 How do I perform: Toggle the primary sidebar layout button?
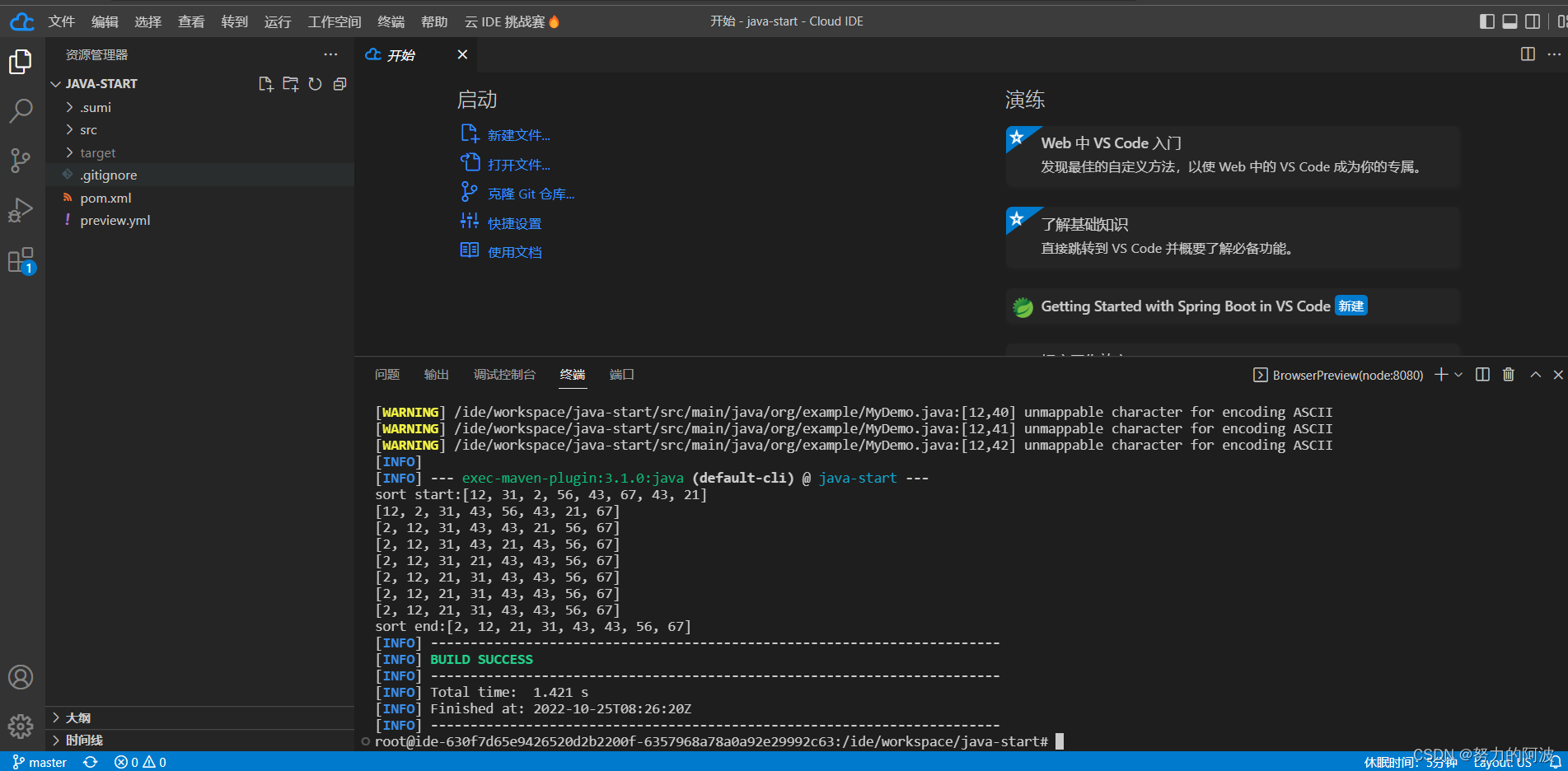[x=1486, y=21]
